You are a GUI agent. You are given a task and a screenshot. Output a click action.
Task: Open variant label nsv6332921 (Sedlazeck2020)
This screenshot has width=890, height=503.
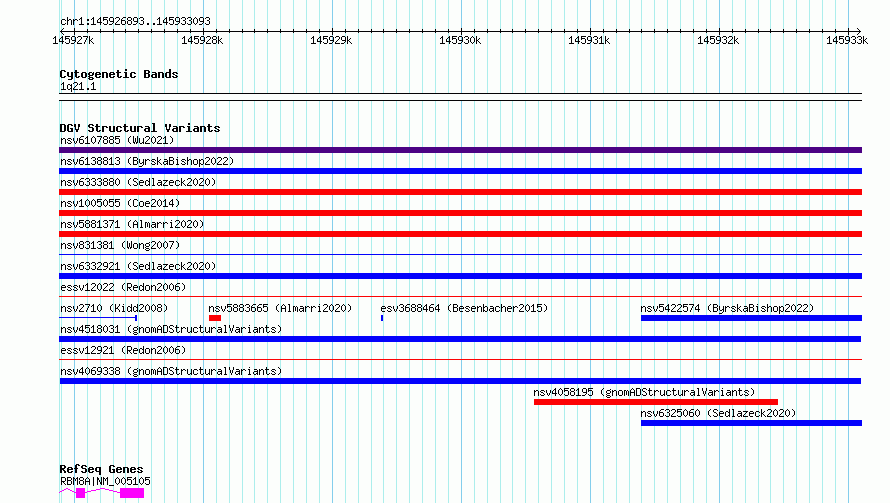138,266
